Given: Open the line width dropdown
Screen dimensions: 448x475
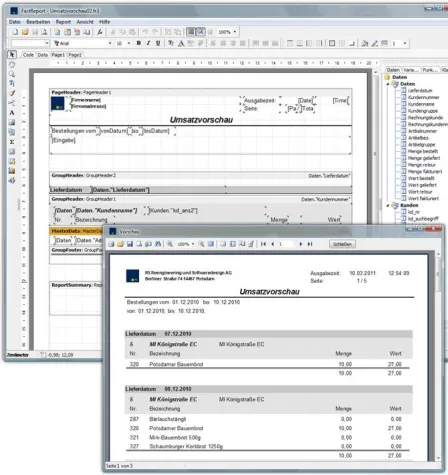Looking at the screenshot, I should point(405,43).
